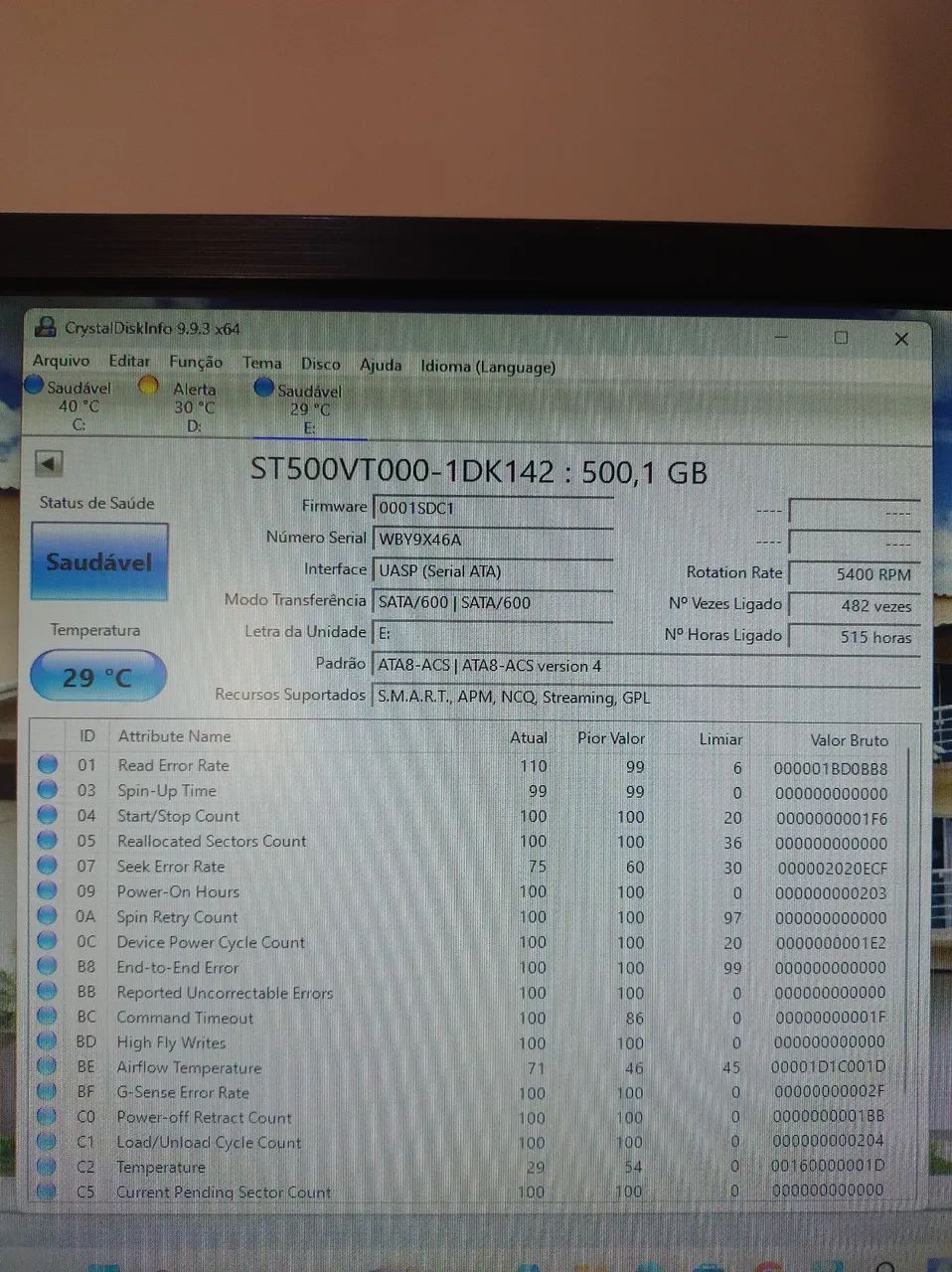Open the Função menu
The height and width of the screenshot is (1272, 952).
pyautogui.click(x=196, y=363)
